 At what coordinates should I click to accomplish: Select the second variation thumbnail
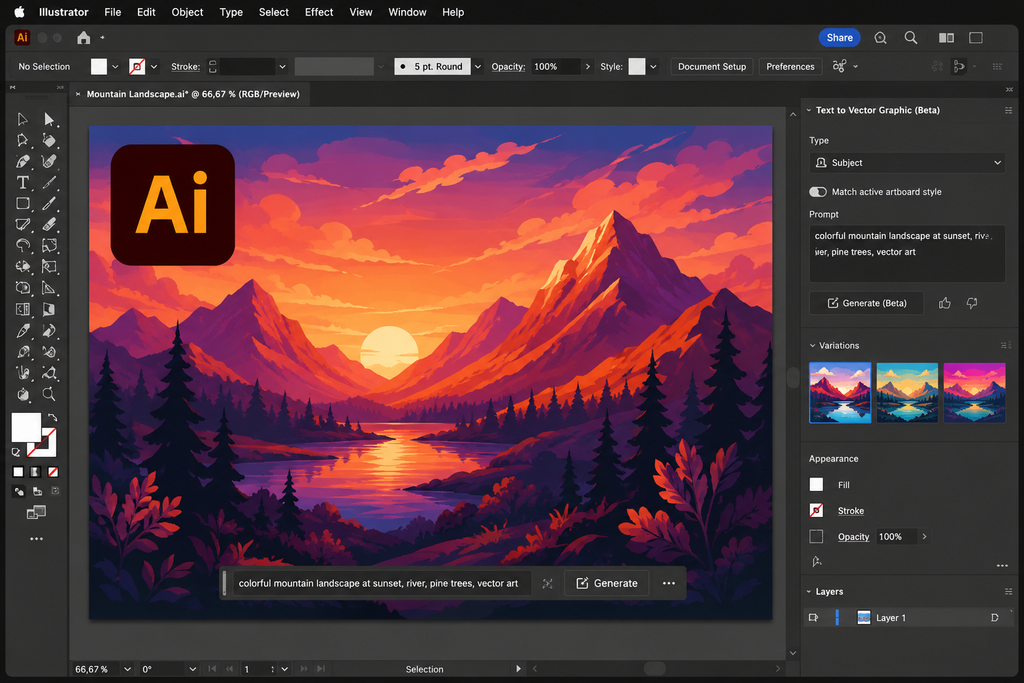coord(907,392)
